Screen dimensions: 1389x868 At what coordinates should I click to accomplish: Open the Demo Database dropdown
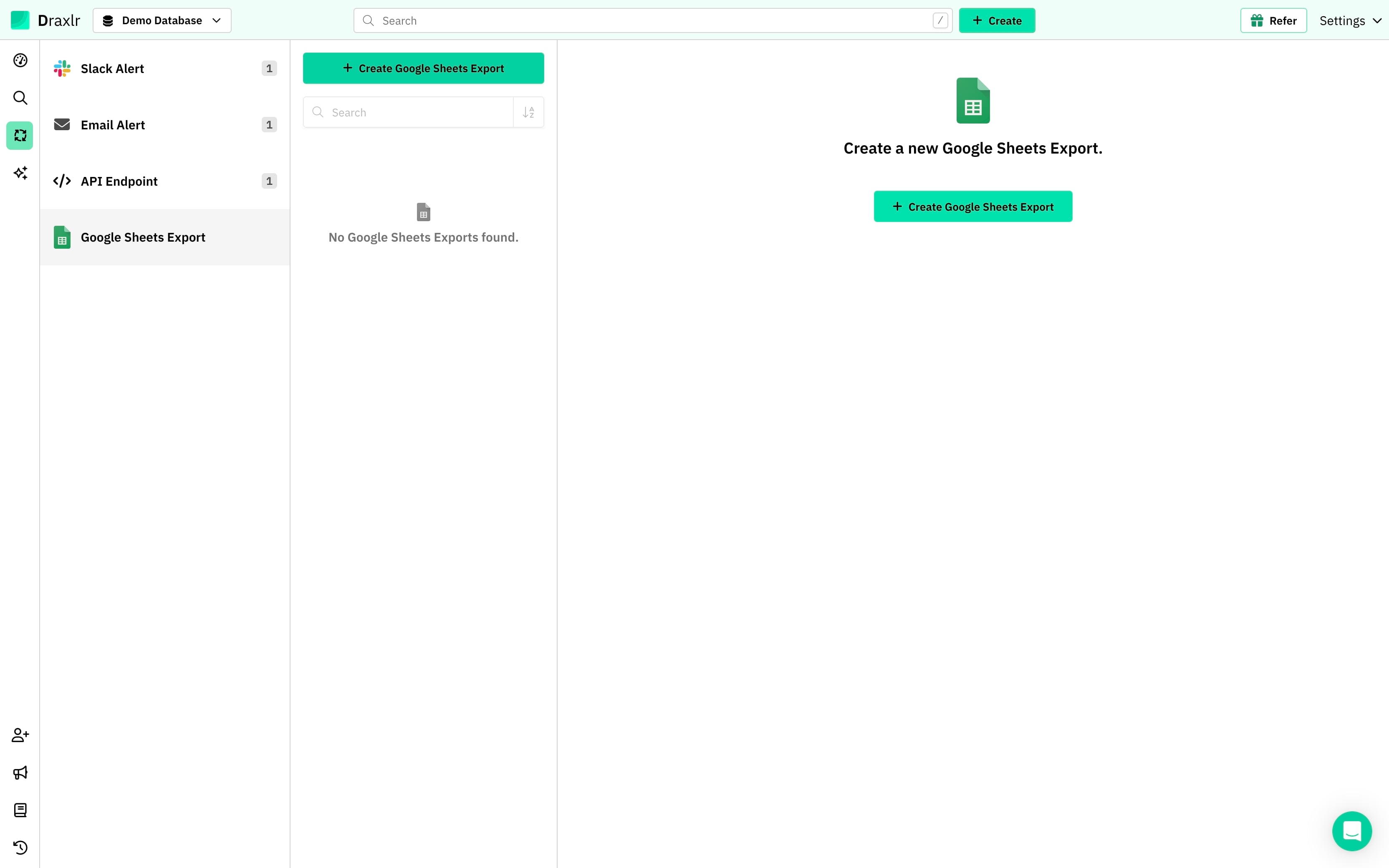[162, 21]
